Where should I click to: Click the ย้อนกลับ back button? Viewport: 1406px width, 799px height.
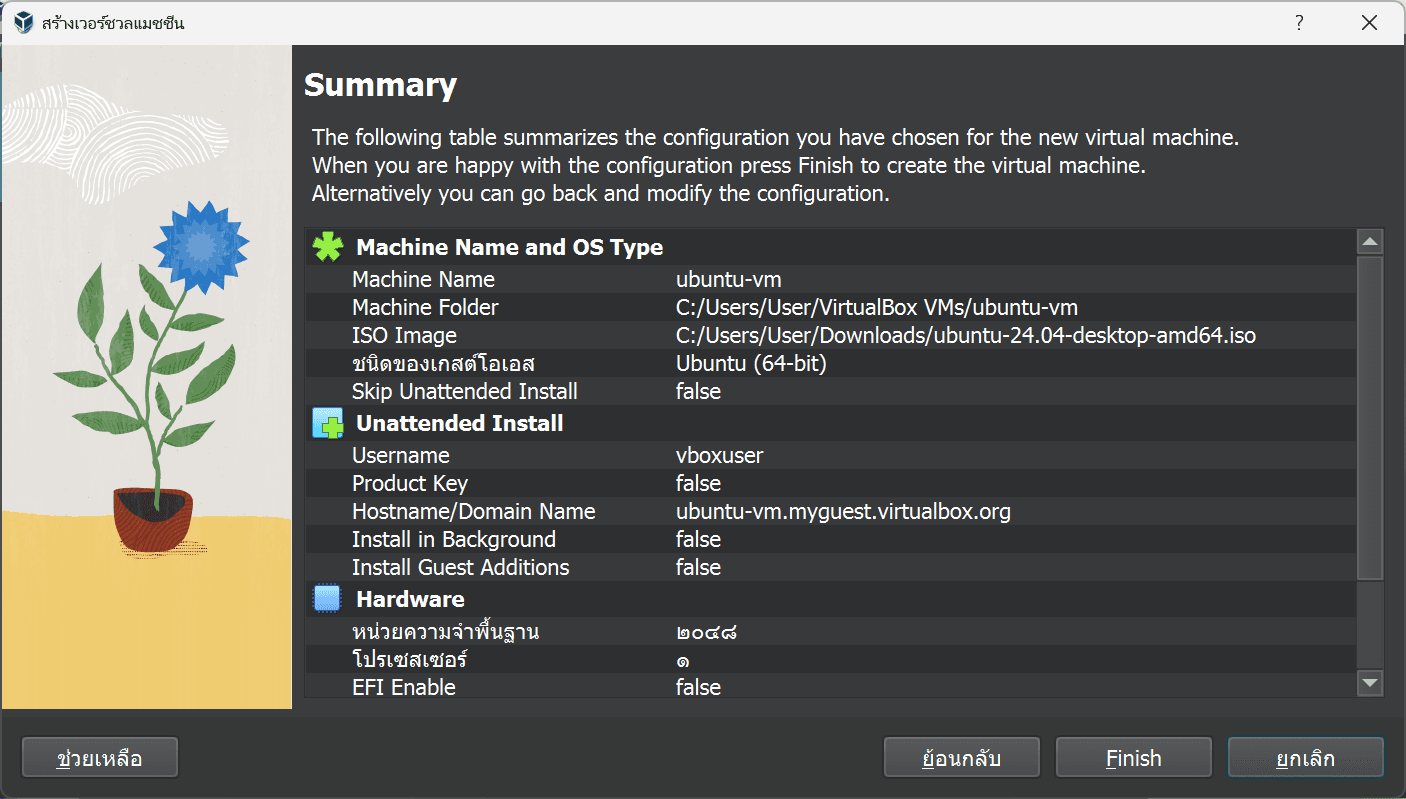click(961, 757)
